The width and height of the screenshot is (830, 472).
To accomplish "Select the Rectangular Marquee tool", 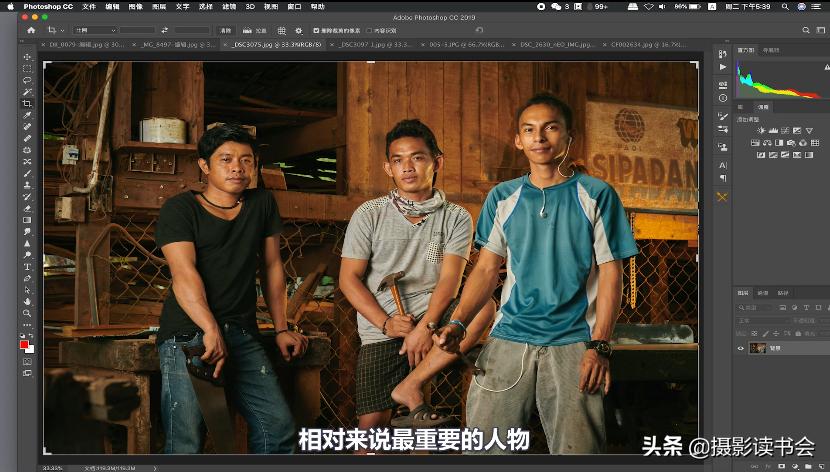I will 27,68.
